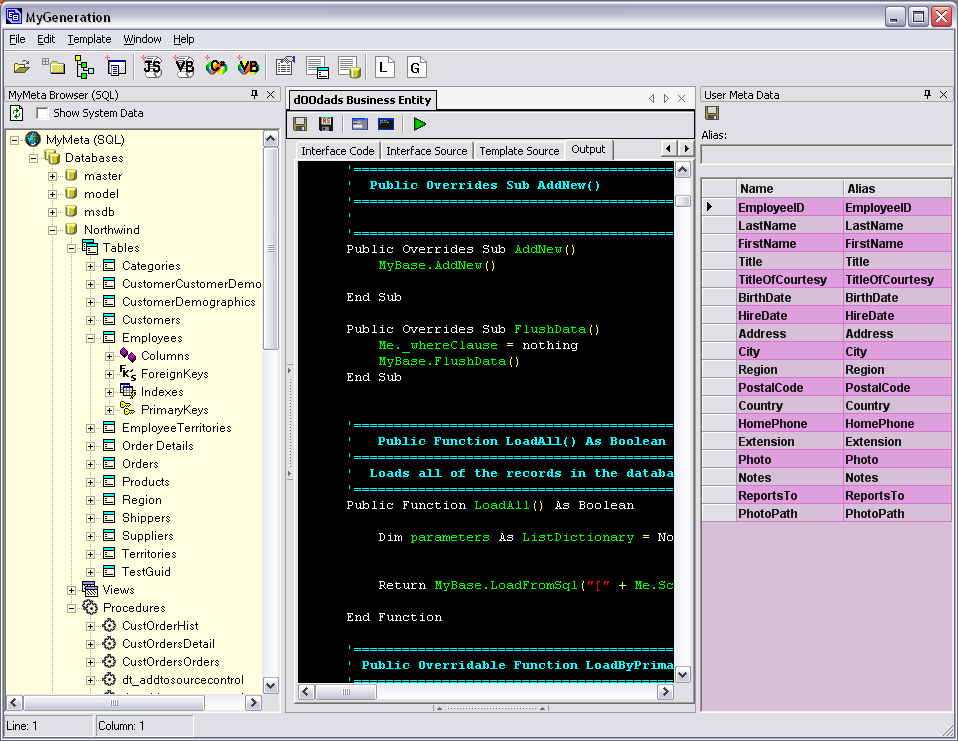
Task: Click the PostalCode name cell
Action: click(x=789, y=388)
